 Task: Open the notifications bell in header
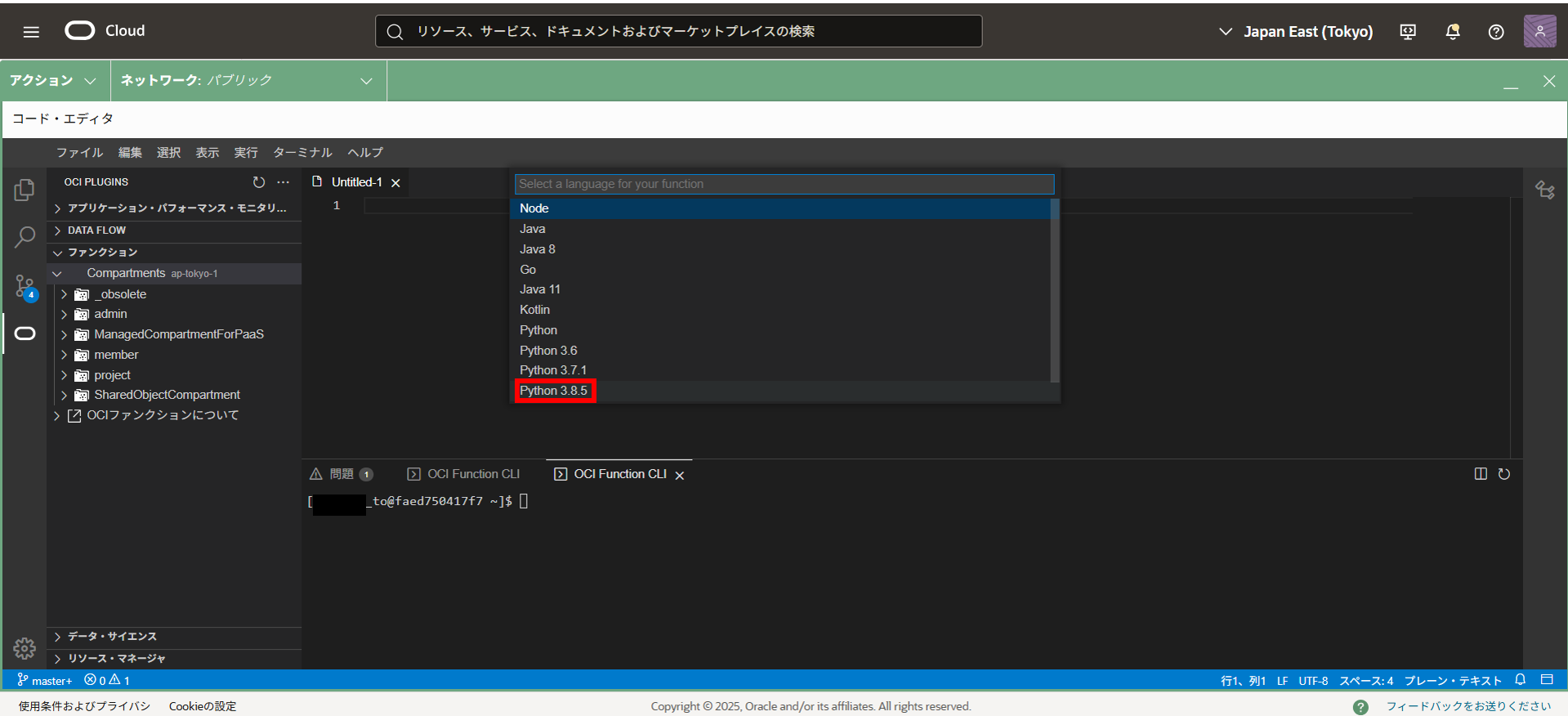pyautogui.click(x=1453, y=32)
